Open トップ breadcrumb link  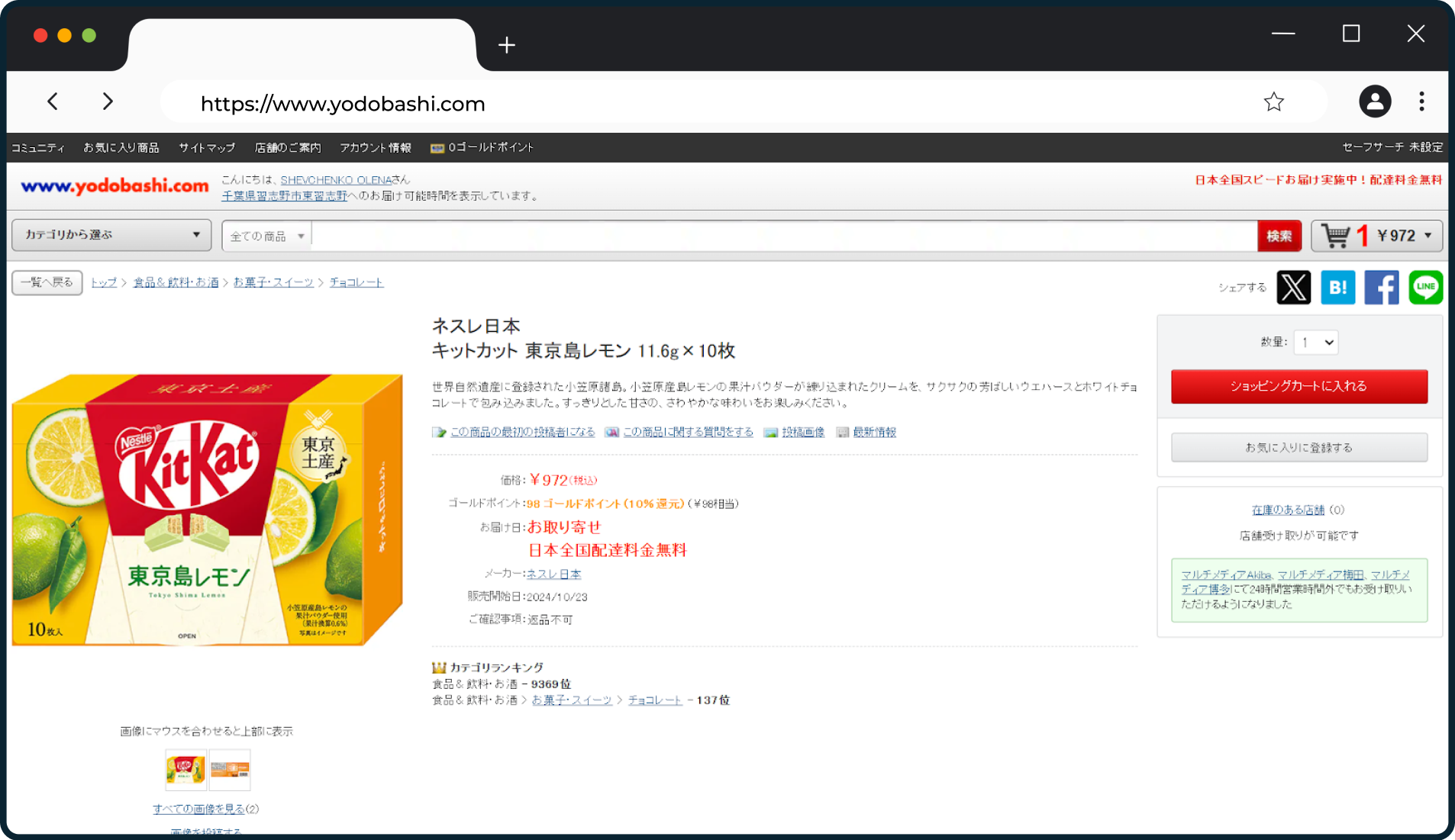[x=104, y=283]
